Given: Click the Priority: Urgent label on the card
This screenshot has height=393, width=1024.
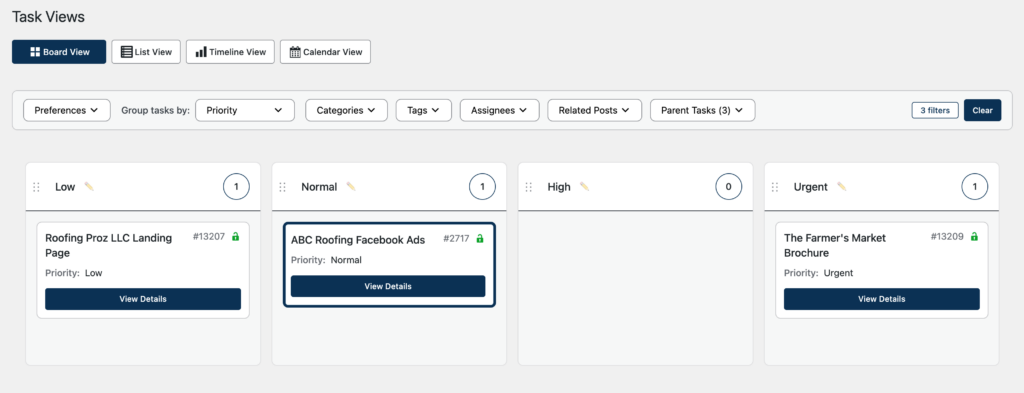Looking at the screenshot, I should tap(818, 273).
